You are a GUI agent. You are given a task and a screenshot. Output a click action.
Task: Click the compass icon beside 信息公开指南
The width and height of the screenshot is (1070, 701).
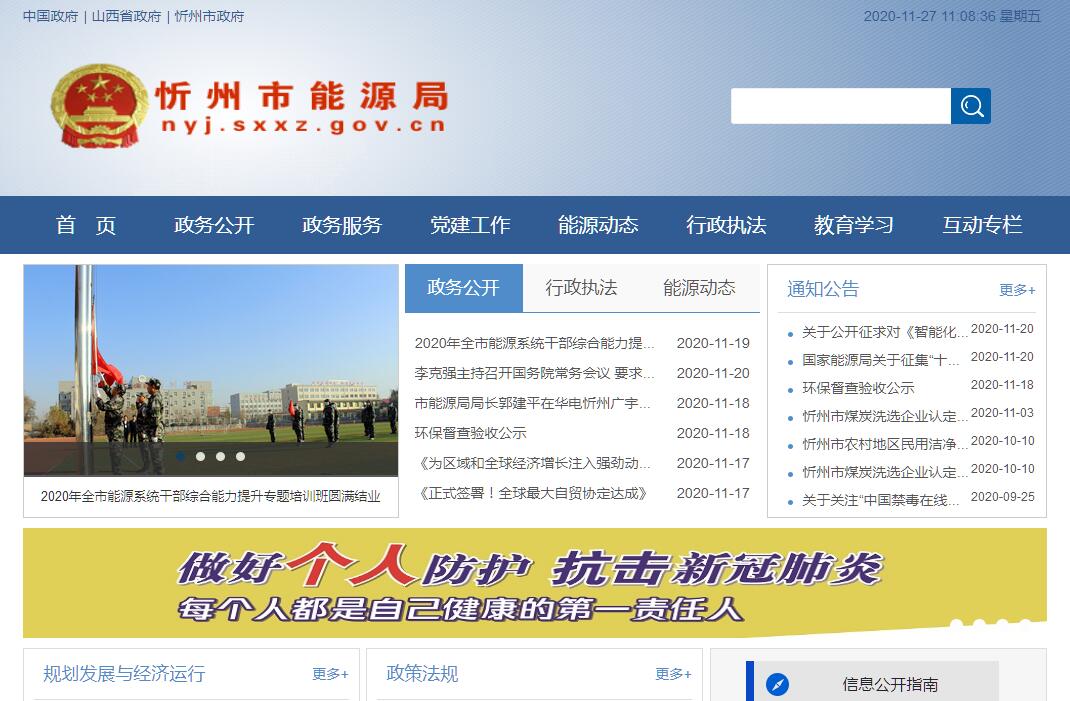tap(777, 684)
